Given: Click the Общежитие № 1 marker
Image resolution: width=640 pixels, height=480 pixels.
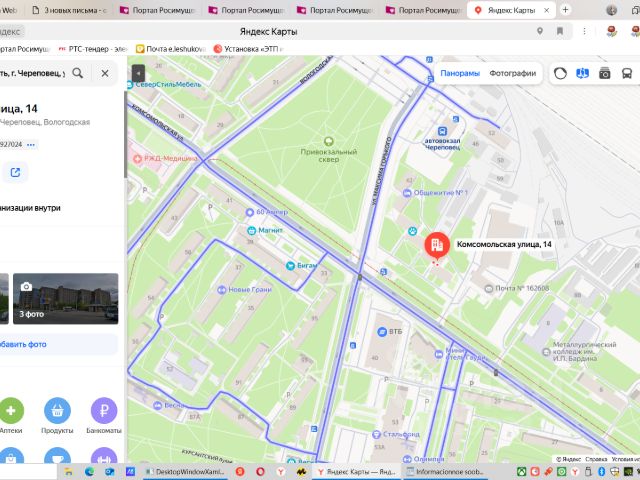Looking at the screenshot, I should pos(407,193).
